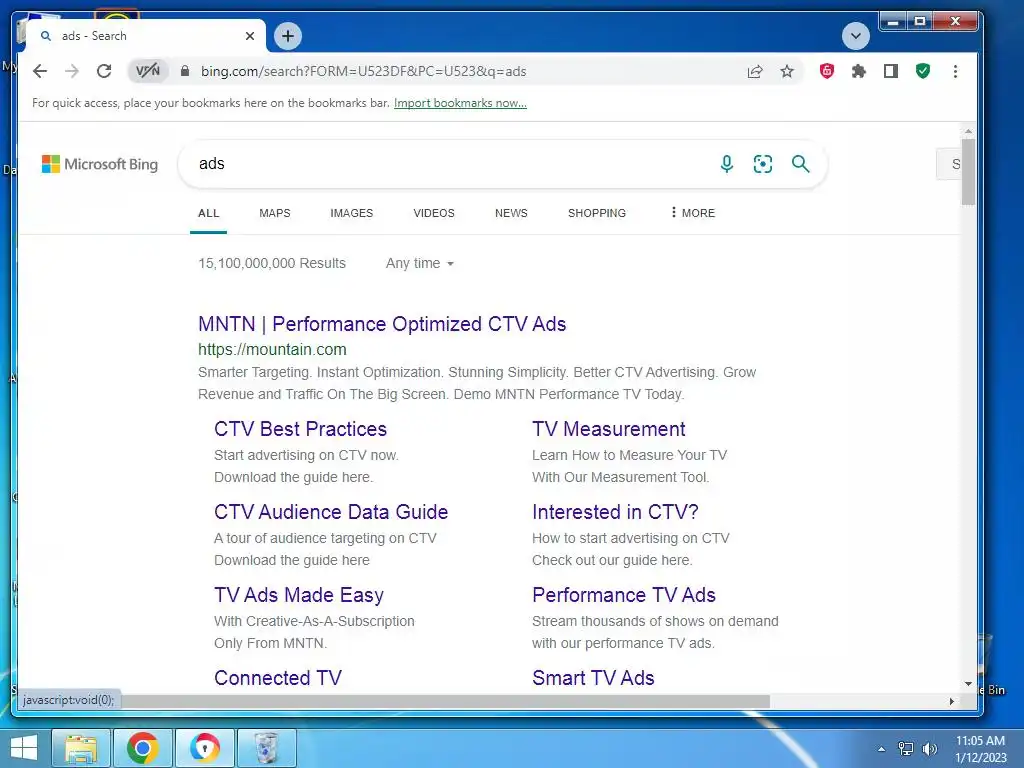This screenshot has width=1024, height=768.
Task: Open the volume speaker tray icon
Action: pos(929,749)
